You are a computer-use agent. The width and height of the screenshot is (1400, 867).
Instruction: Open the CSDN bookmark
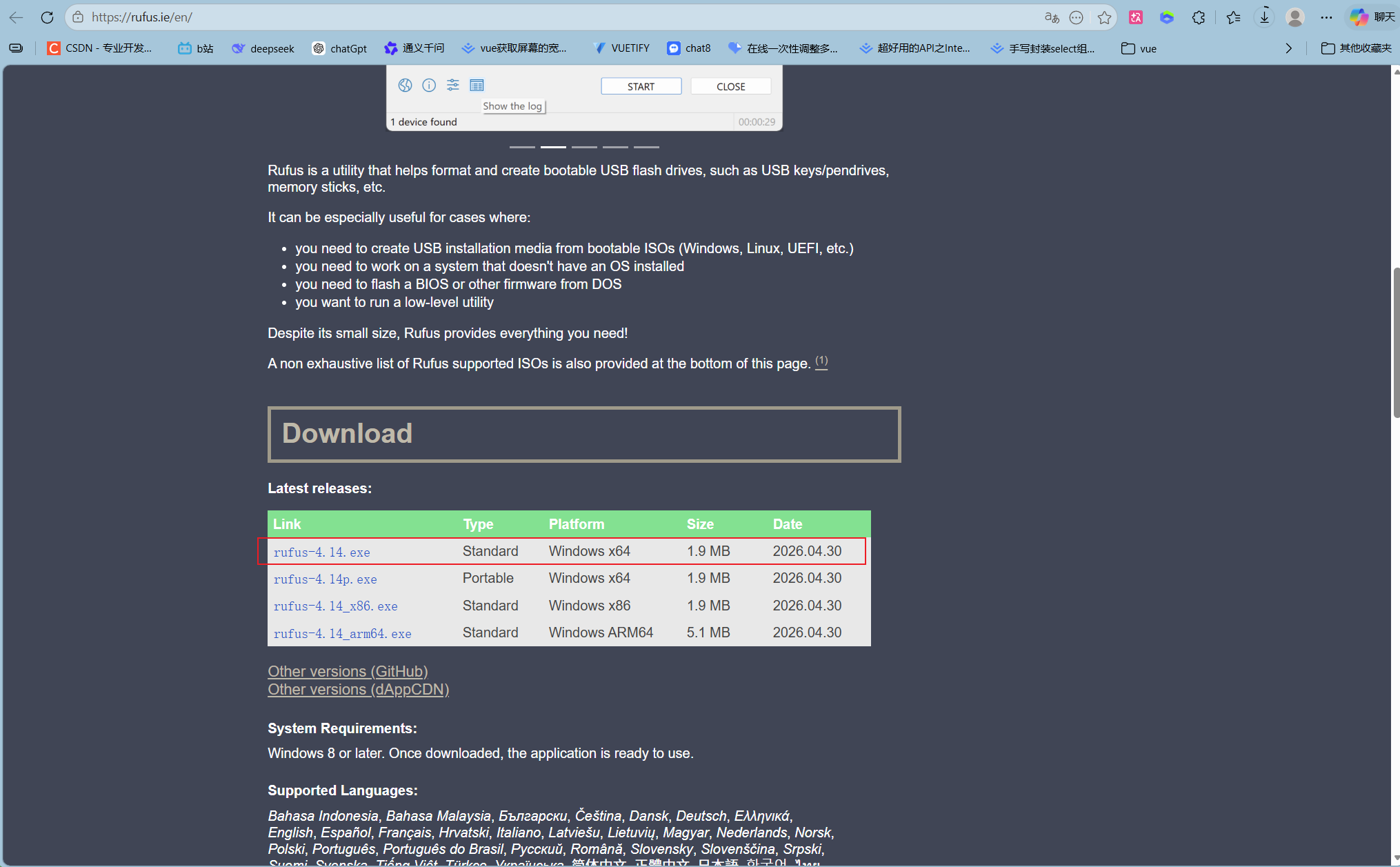pyautogui.click(x=99, y=48)
